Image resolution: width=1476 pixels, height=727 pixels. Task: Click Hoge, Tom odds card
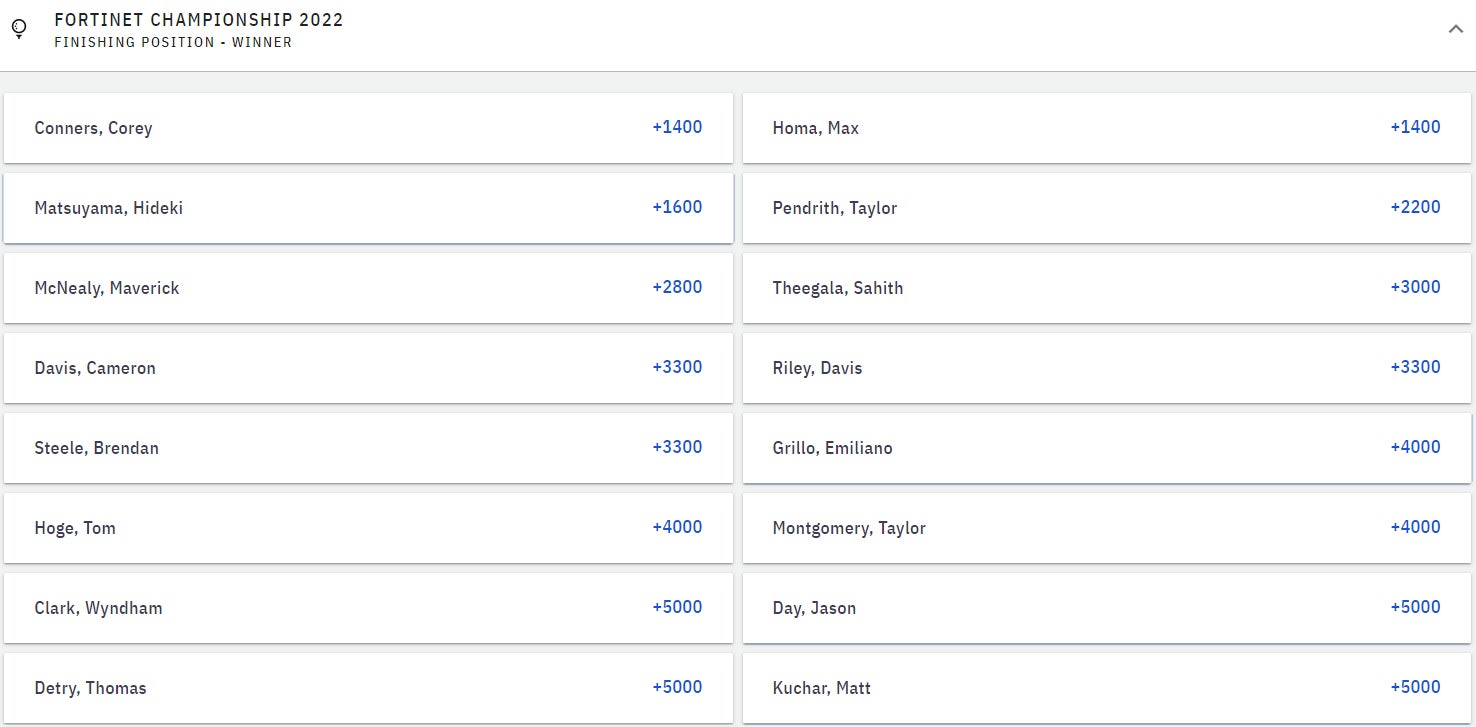(x=368, y=528)
